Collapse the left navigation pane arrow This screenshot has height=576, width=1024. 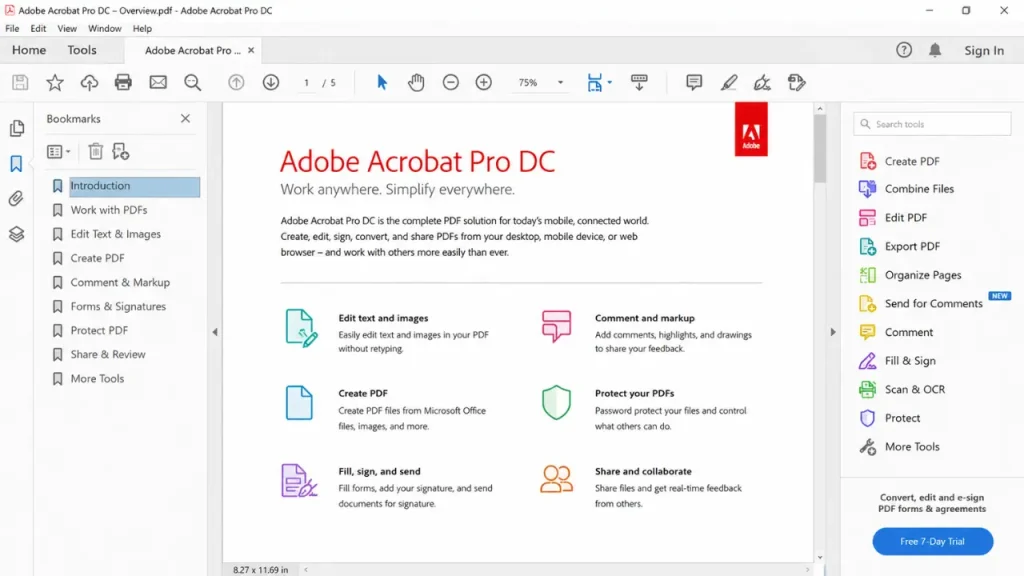click(x=215, y=332)
